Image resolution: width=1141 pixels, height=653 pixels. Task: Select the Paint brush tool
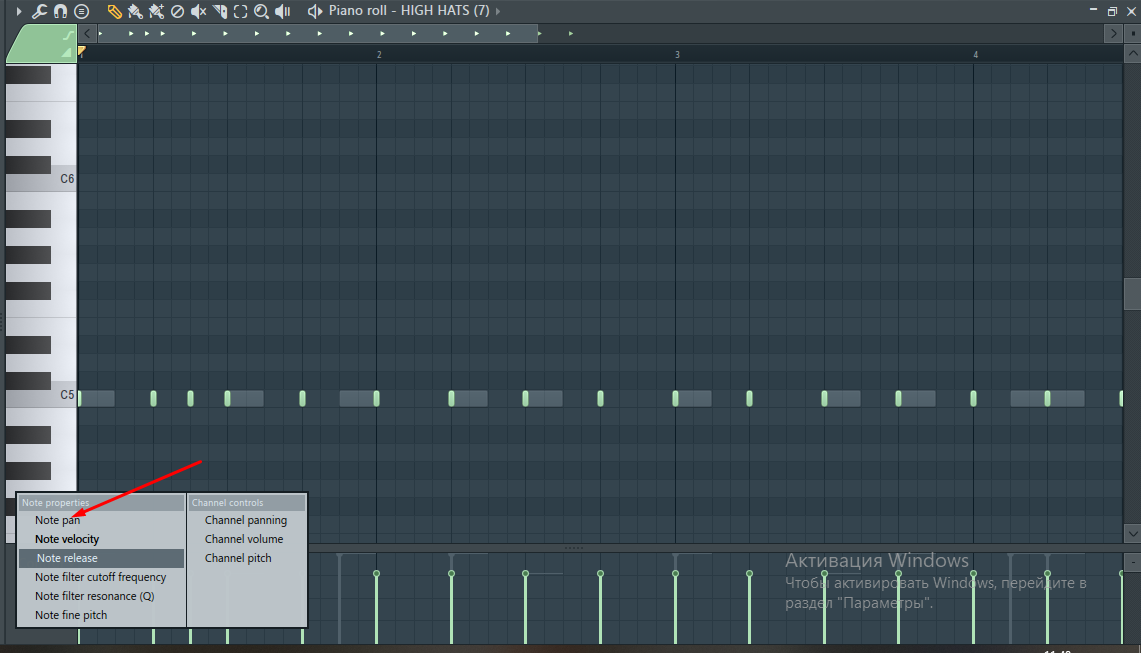pyautogui.click(x=135, y=11)
